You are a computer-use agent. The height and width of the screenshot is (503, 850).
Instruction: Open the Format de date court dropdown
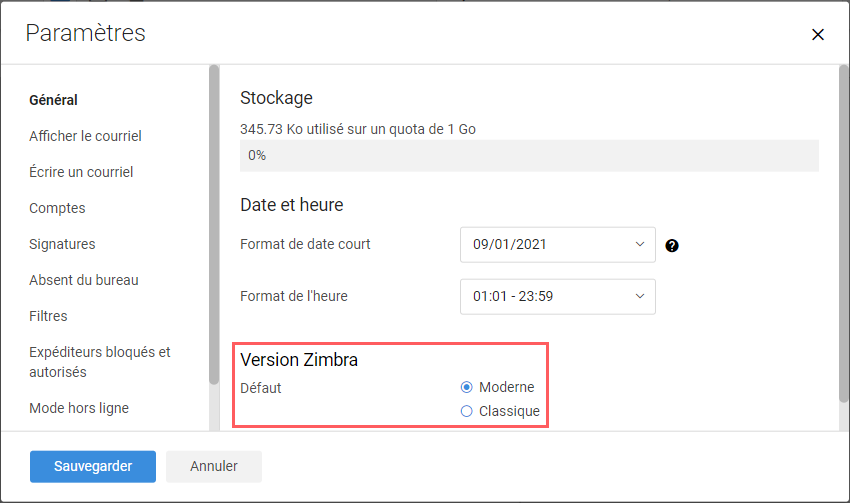(x=558, y=244)
